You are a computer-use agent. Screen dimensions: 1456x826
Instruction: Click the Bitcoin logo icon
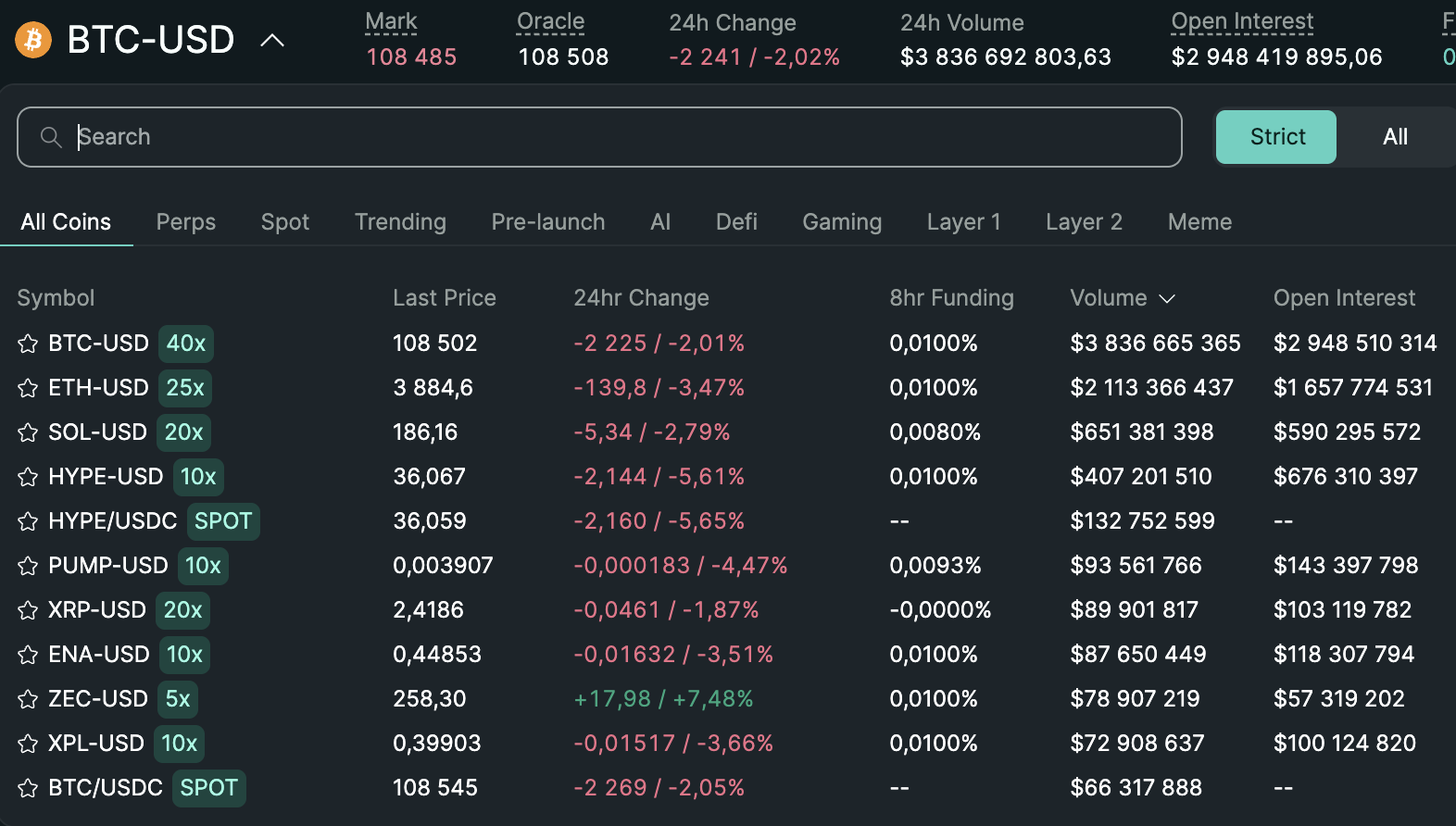pos(33,40)
